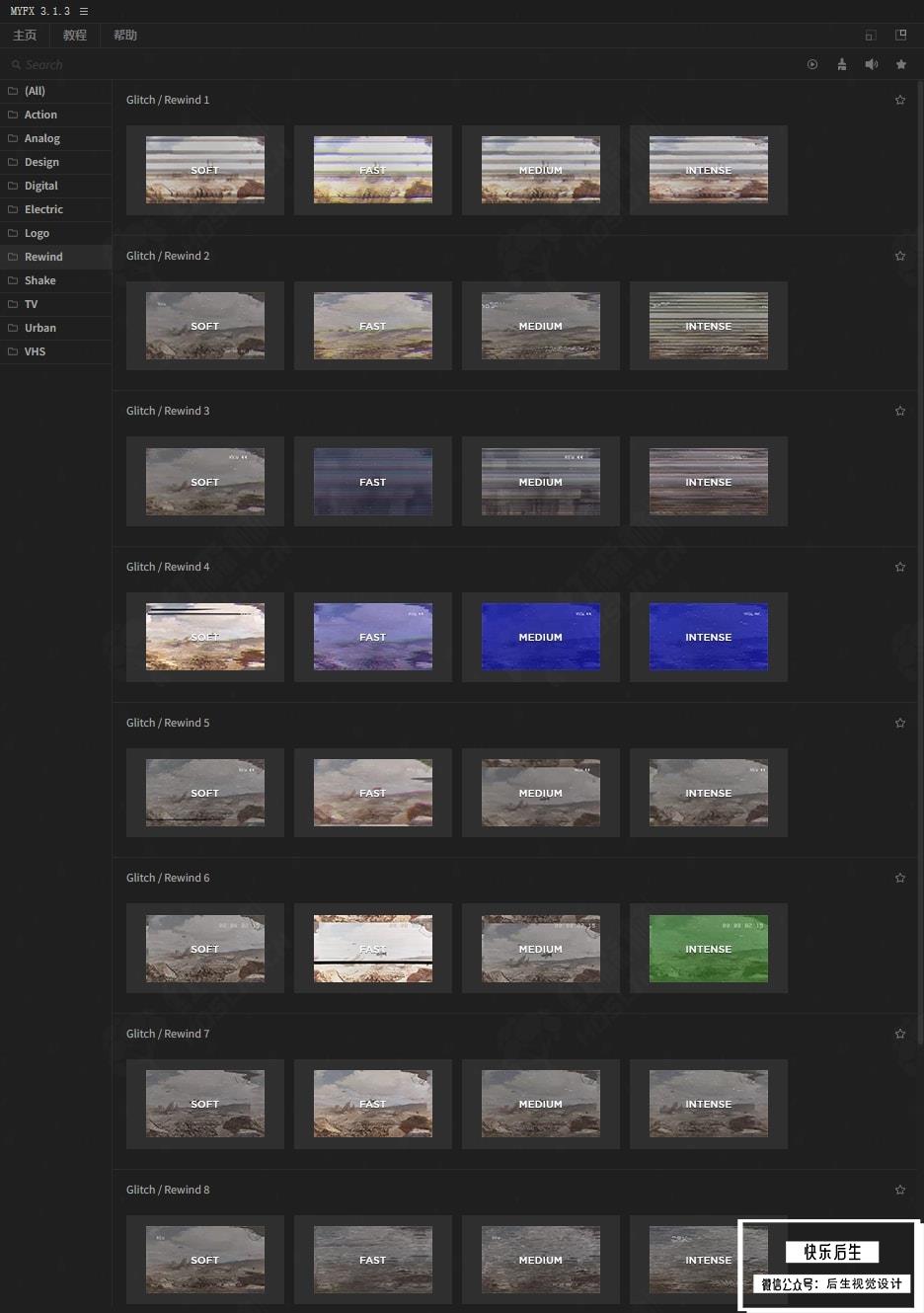Select Rewind 2 SOFT preset thumbnail
The image size is (924, 1313).
205,326
